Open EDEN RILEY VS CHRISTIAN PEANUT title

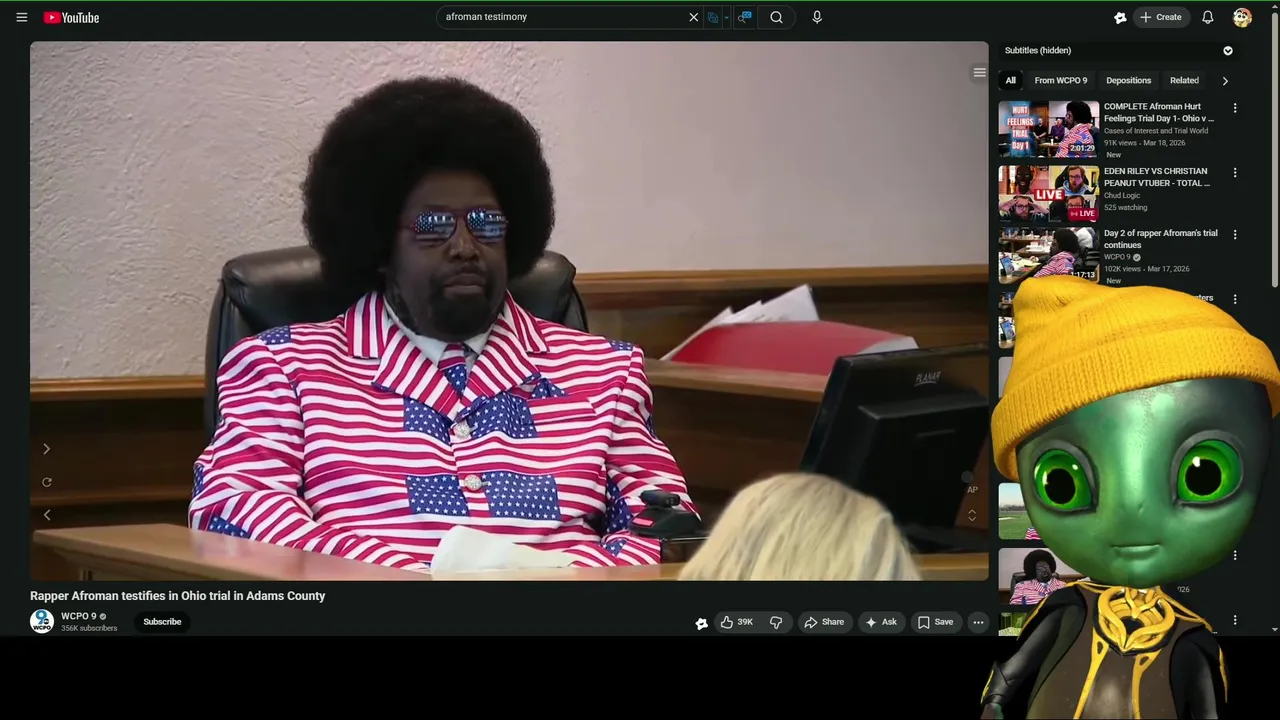coord(1157,177)
